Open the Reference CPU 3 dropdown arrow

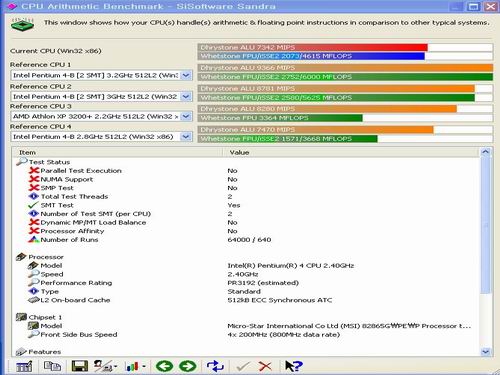[186, 116]
